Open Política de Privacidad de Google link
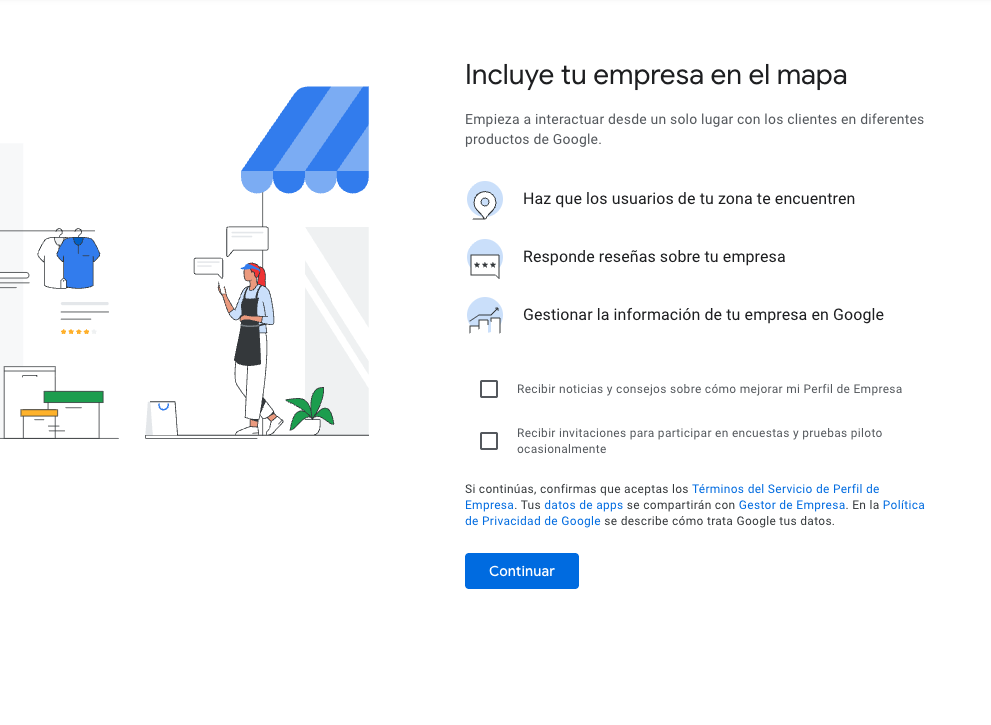Image resolution: width=991 pixels, height=725 pixels. (695, 513)
